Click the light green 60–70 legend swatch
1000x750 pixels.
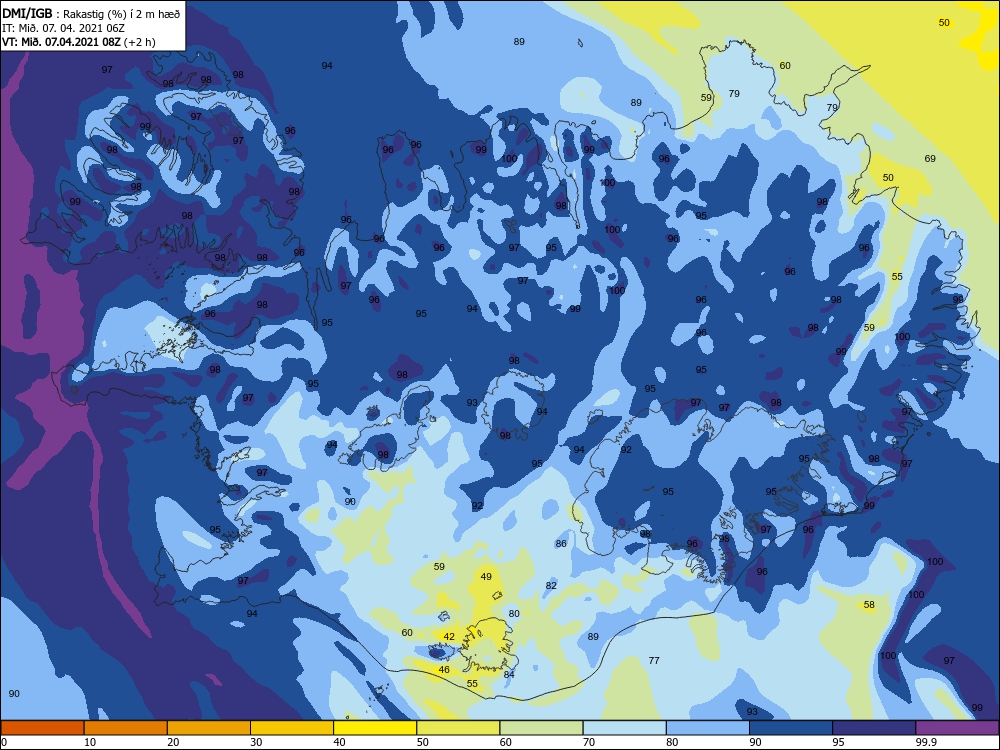pyautogui.click(x=541, y=728)
